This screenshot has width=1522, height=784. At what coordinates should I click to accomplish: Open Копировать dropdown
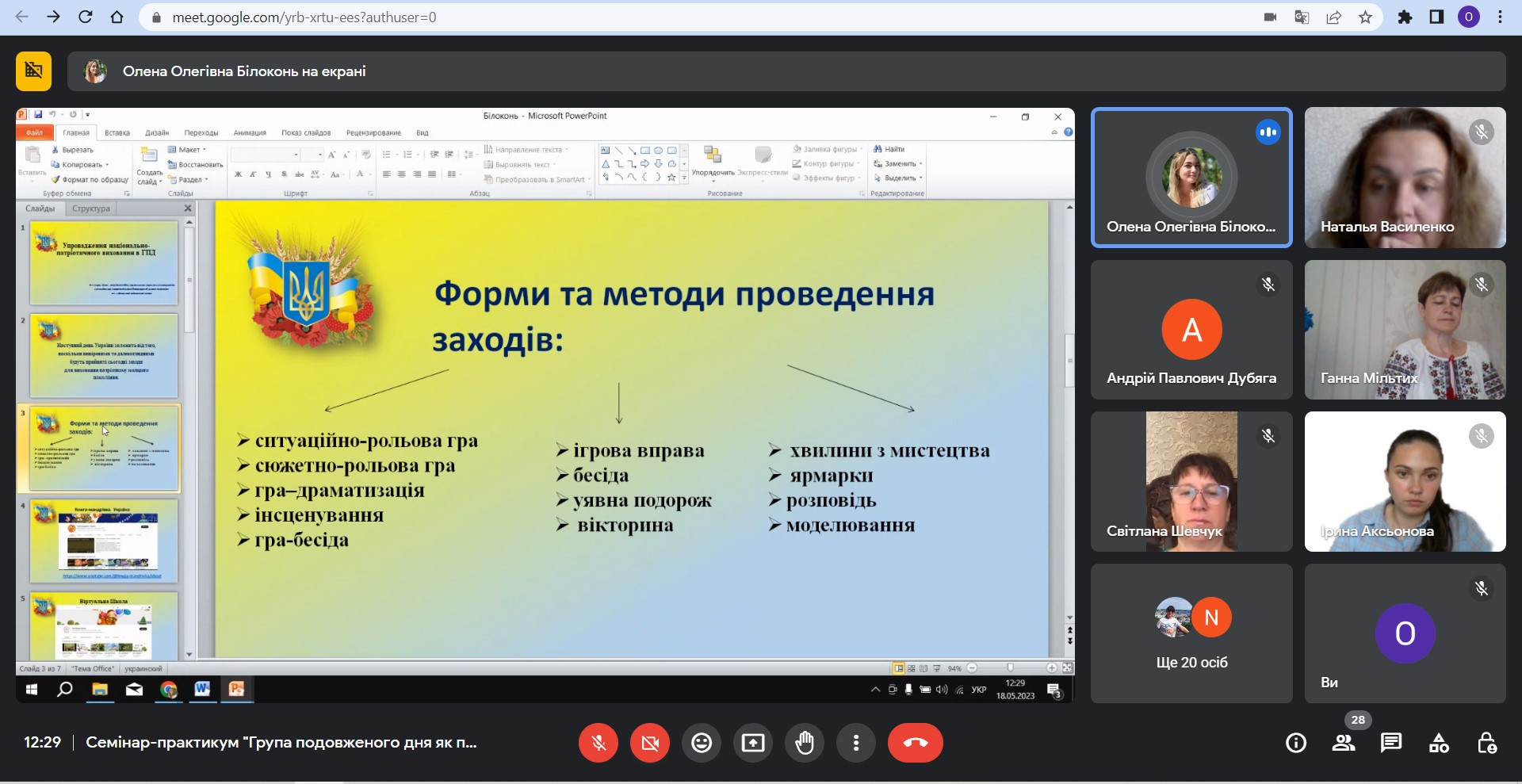coord(80,165)
